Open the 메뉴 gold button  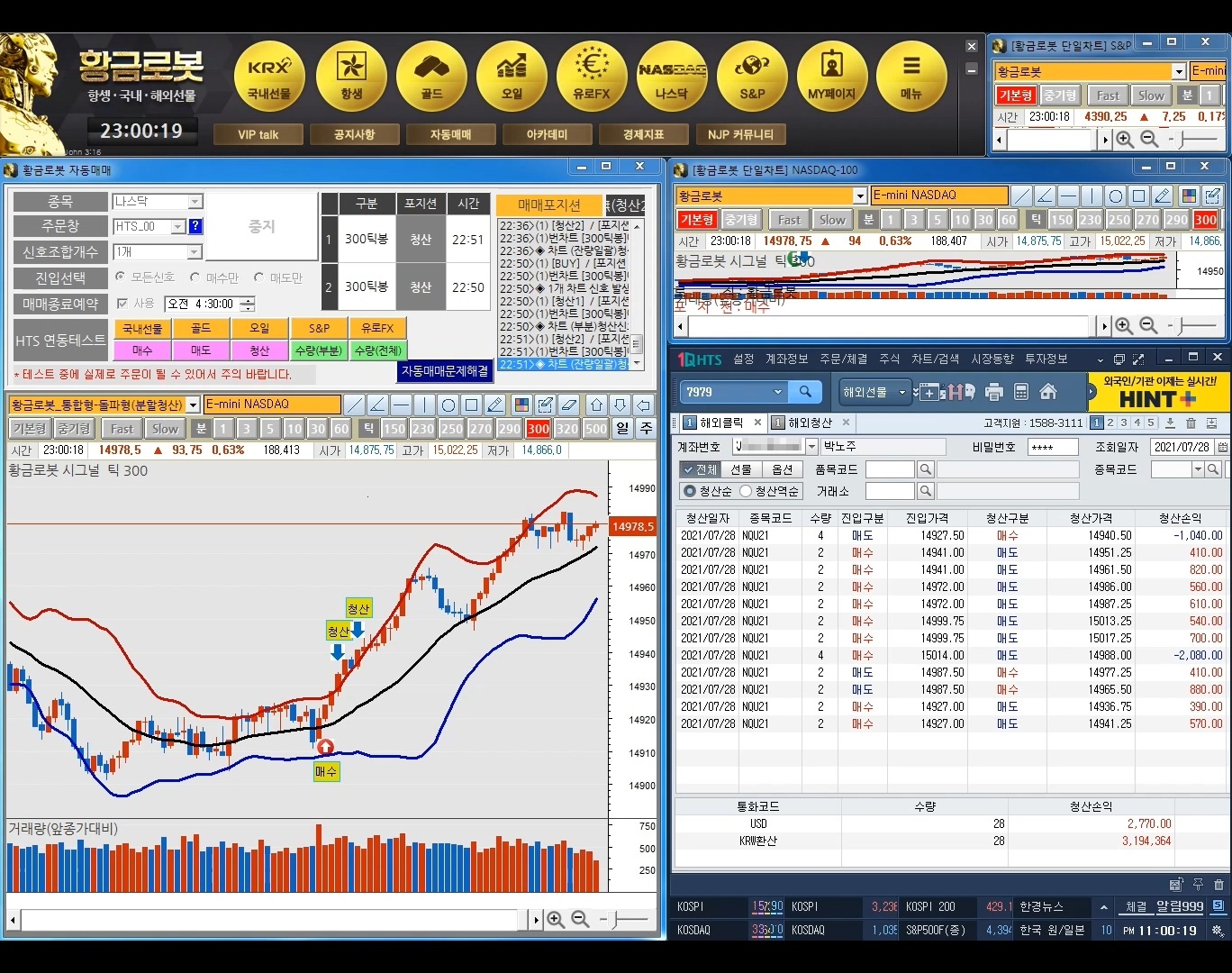pos(911,77)
